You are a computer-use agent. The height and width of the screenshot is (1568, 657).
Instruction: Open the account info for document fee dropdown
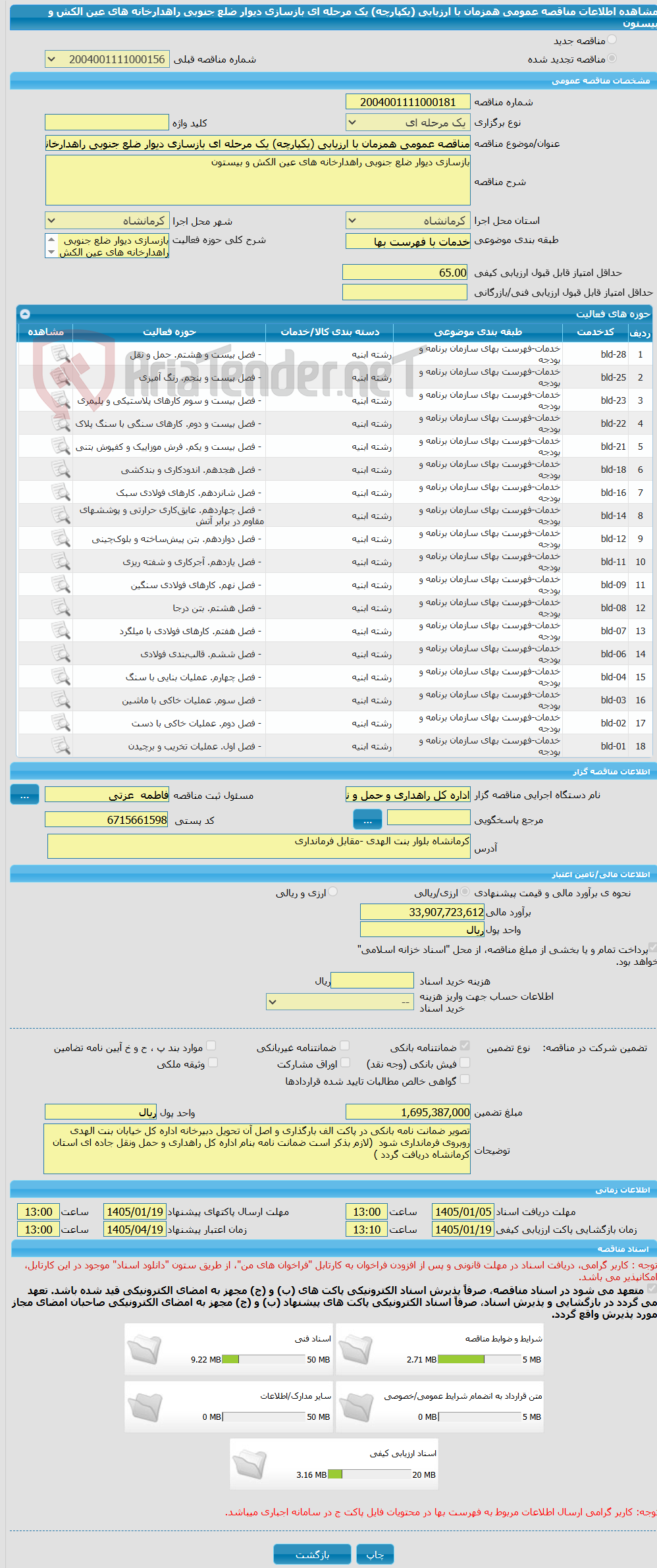340,1002
